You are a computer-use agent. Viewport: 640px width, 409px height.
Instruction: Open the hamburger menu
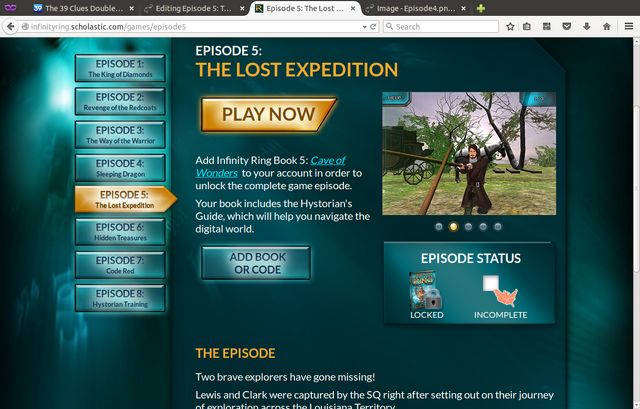click(629, 27)
